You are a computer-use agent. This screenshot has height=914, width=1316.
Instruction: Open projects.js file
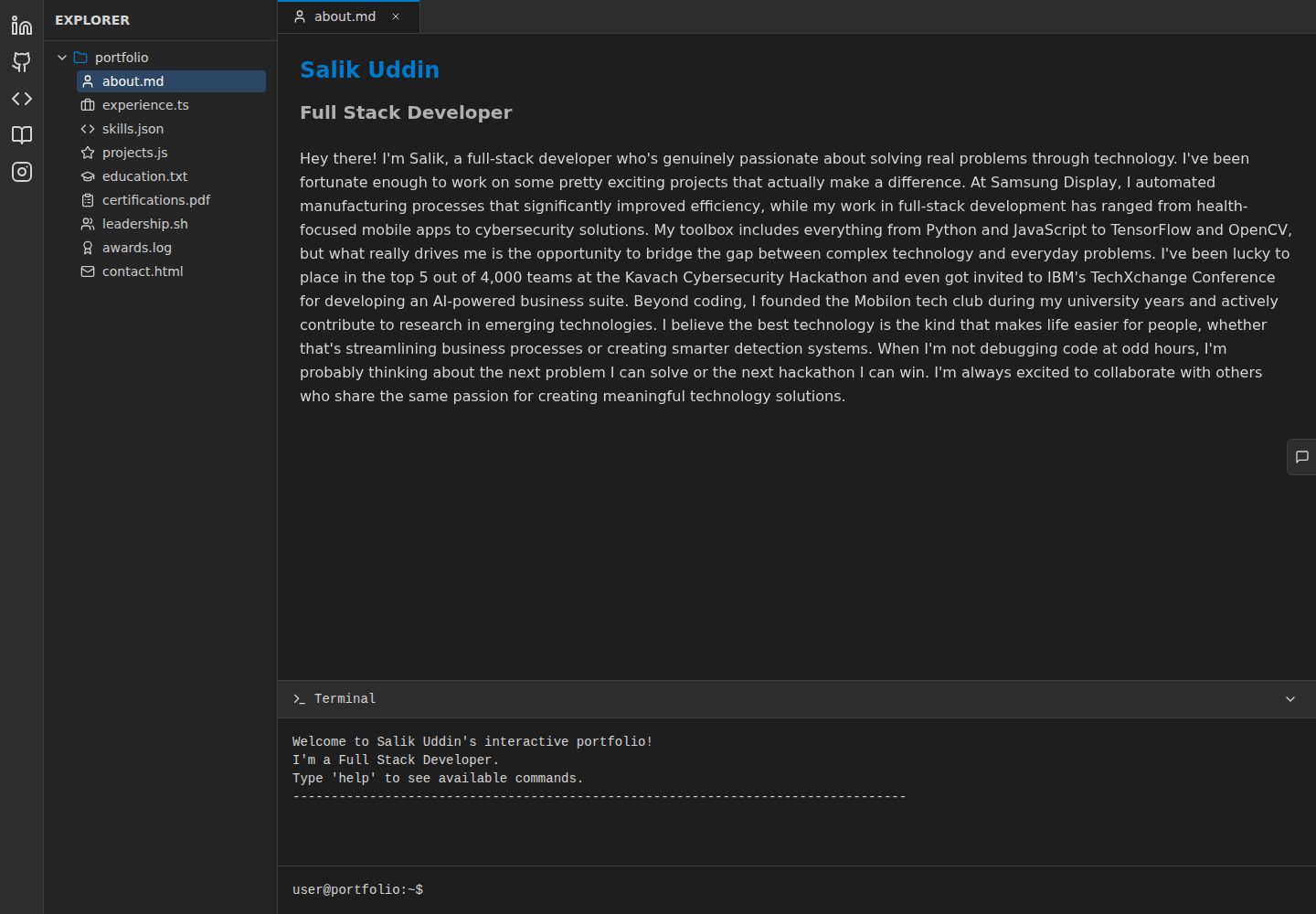click(x=171, y=153)
